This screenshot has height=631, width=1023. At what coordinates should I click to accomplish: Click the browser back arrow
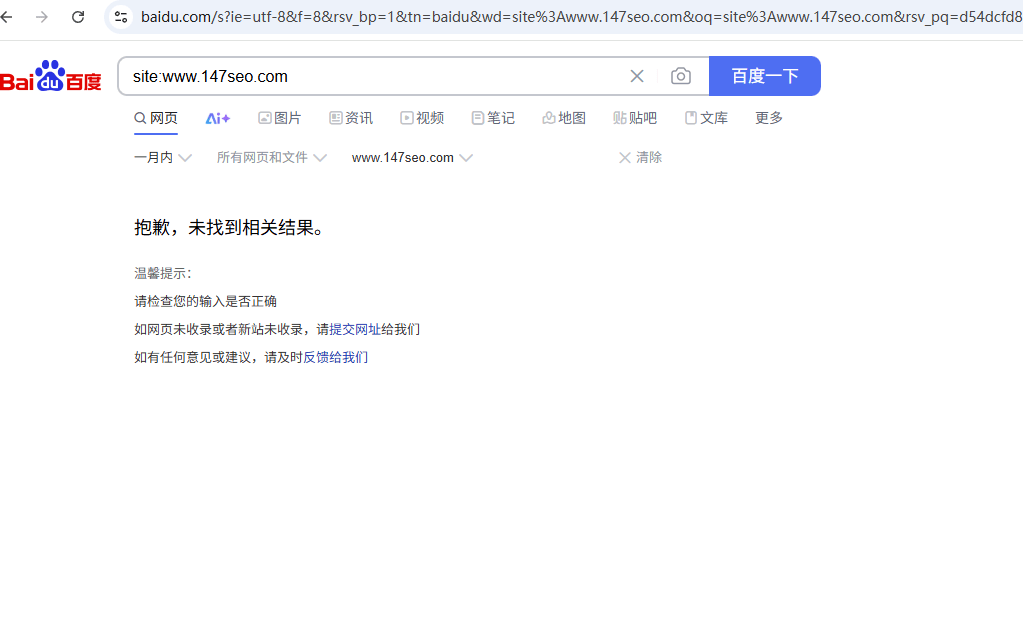click(x=7, y=17)
